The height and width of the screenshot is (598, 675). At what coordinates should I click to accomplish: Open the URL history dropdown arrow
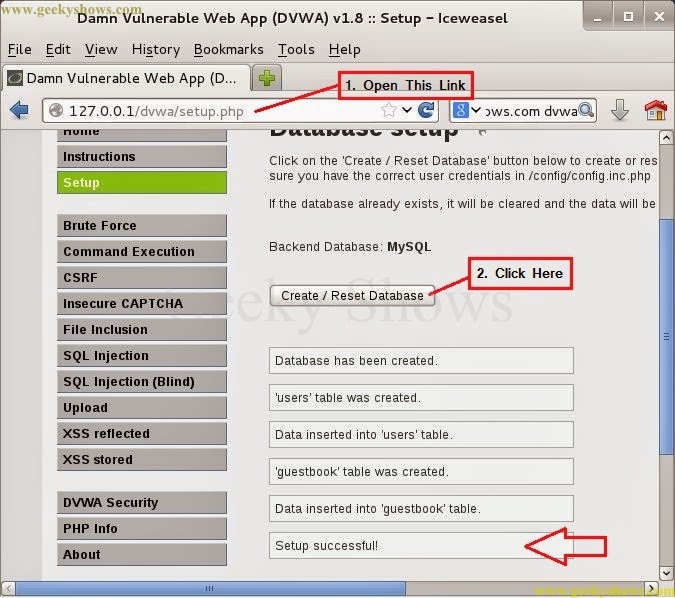tap(407, 111)
